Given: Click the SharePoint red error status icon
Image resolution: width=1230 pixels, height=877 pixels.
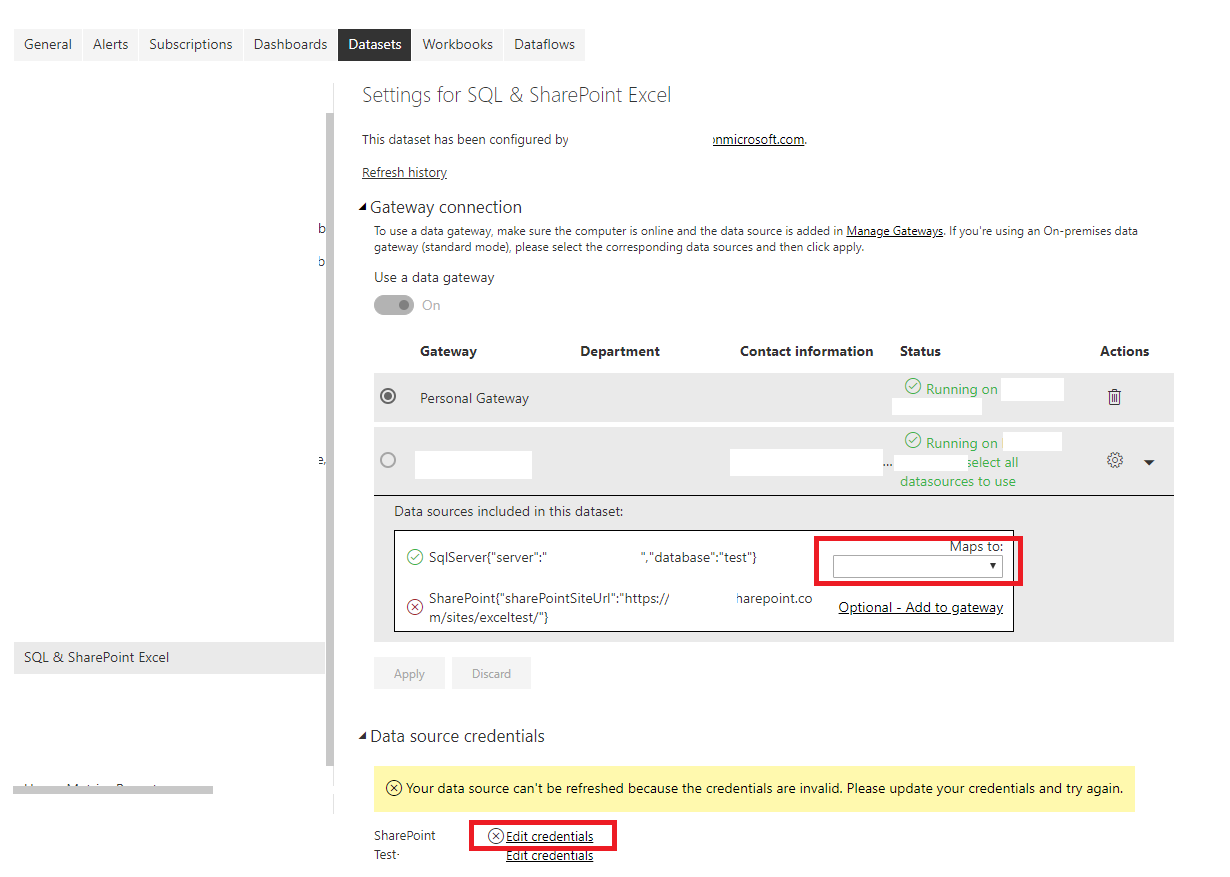Looking at the screenshot, I should (414, 607).
